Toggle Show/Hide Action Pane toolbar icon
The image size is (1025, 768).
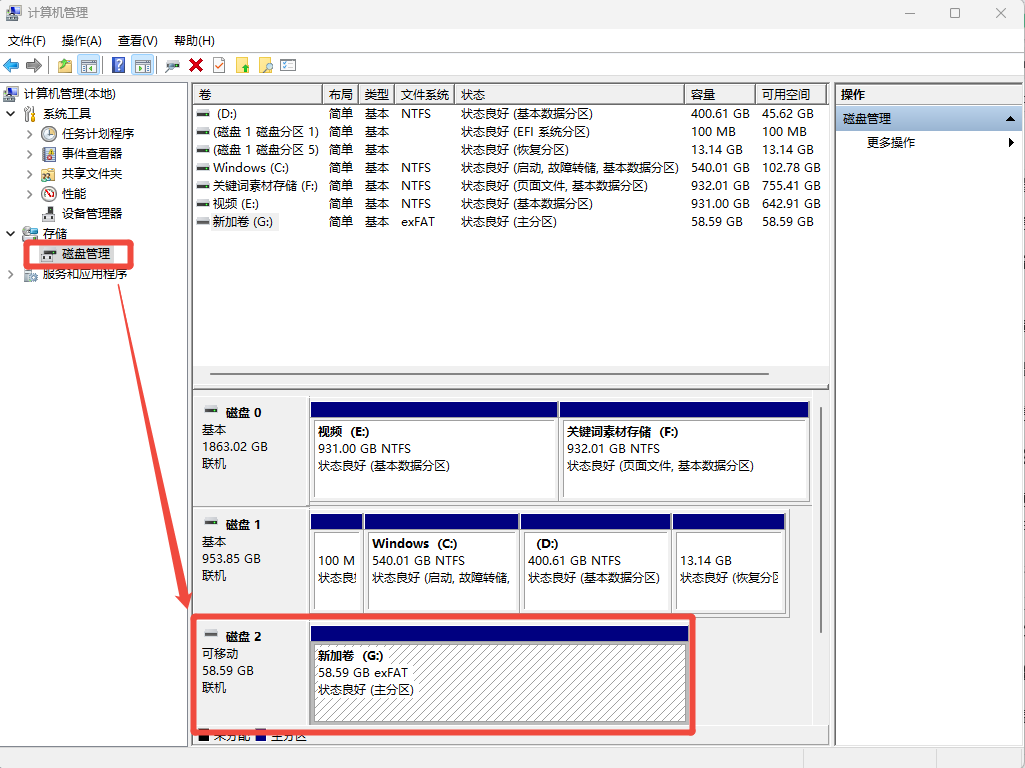143,65
